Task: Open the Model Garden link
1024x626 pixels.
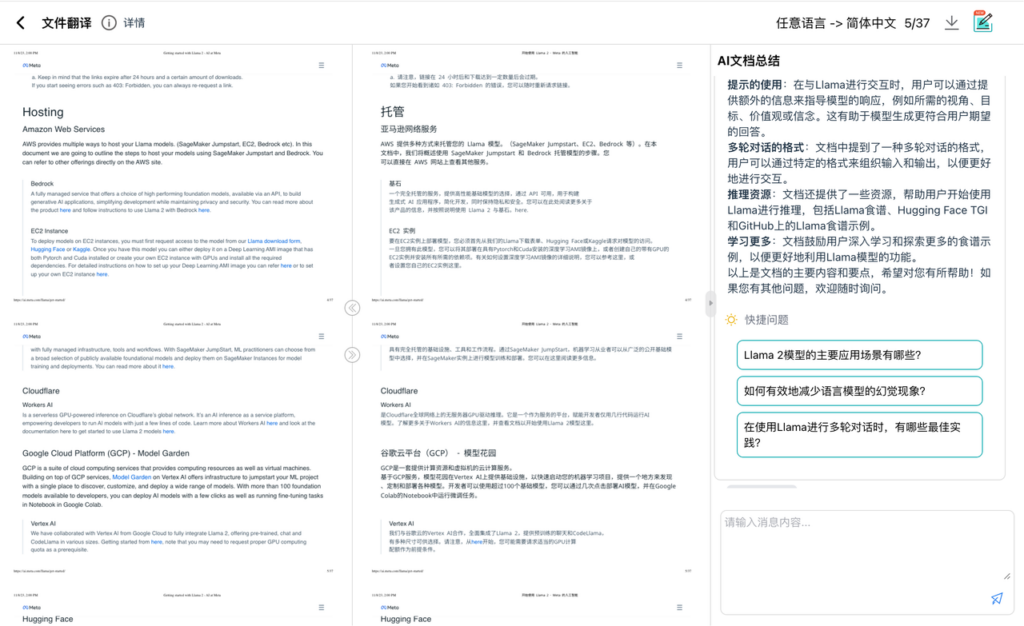Action: tap(131, 477)
